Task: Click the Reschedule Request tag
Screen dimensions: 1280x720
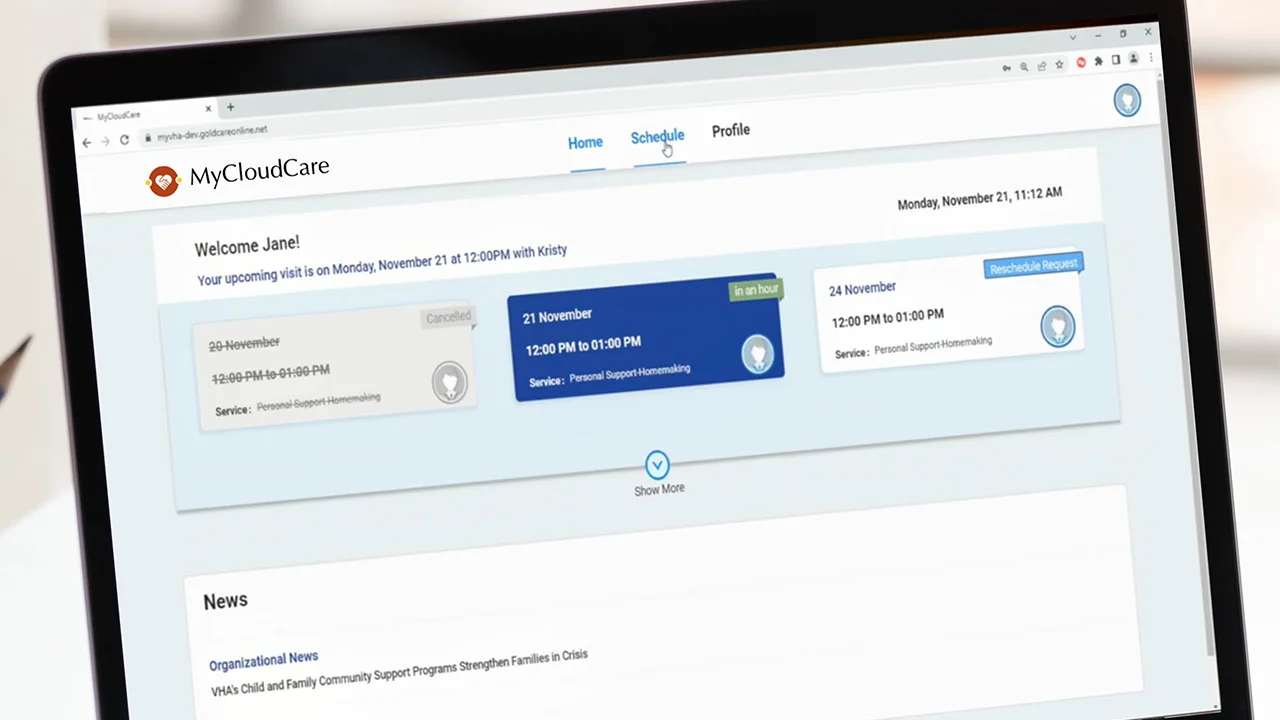Action: 1034,265
